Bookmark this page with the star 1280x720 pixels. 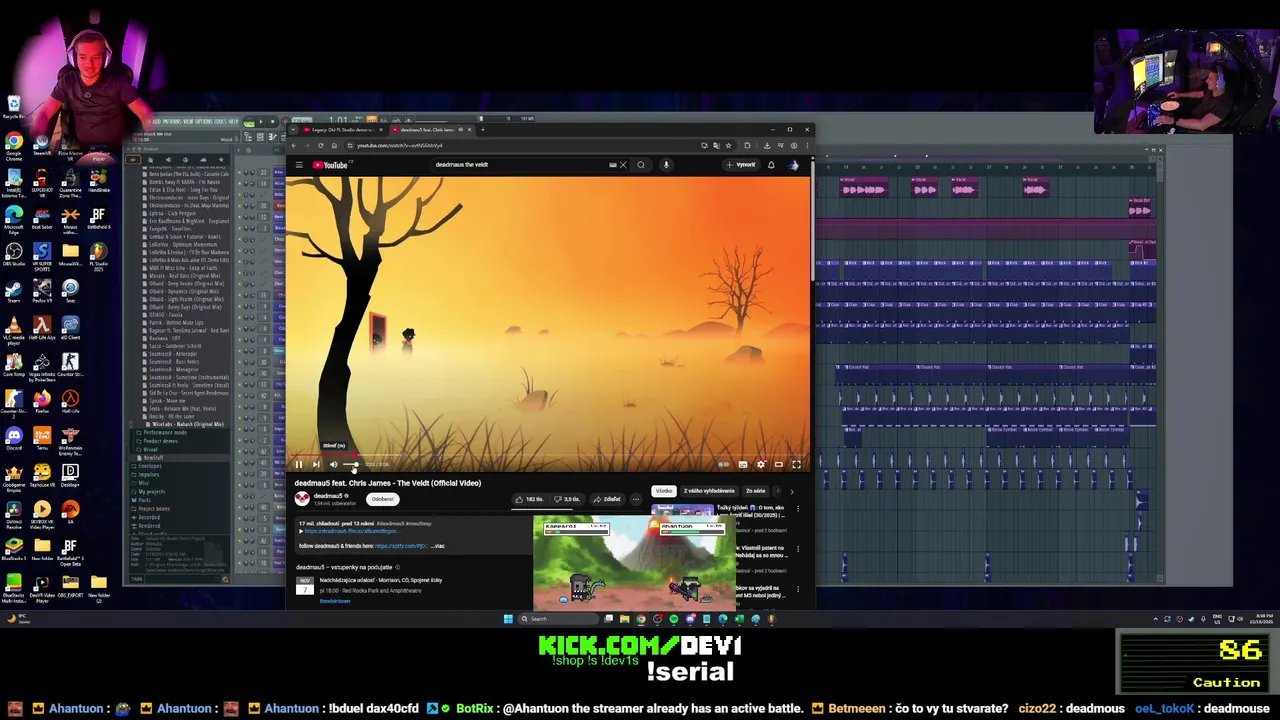tap(728, 146)
